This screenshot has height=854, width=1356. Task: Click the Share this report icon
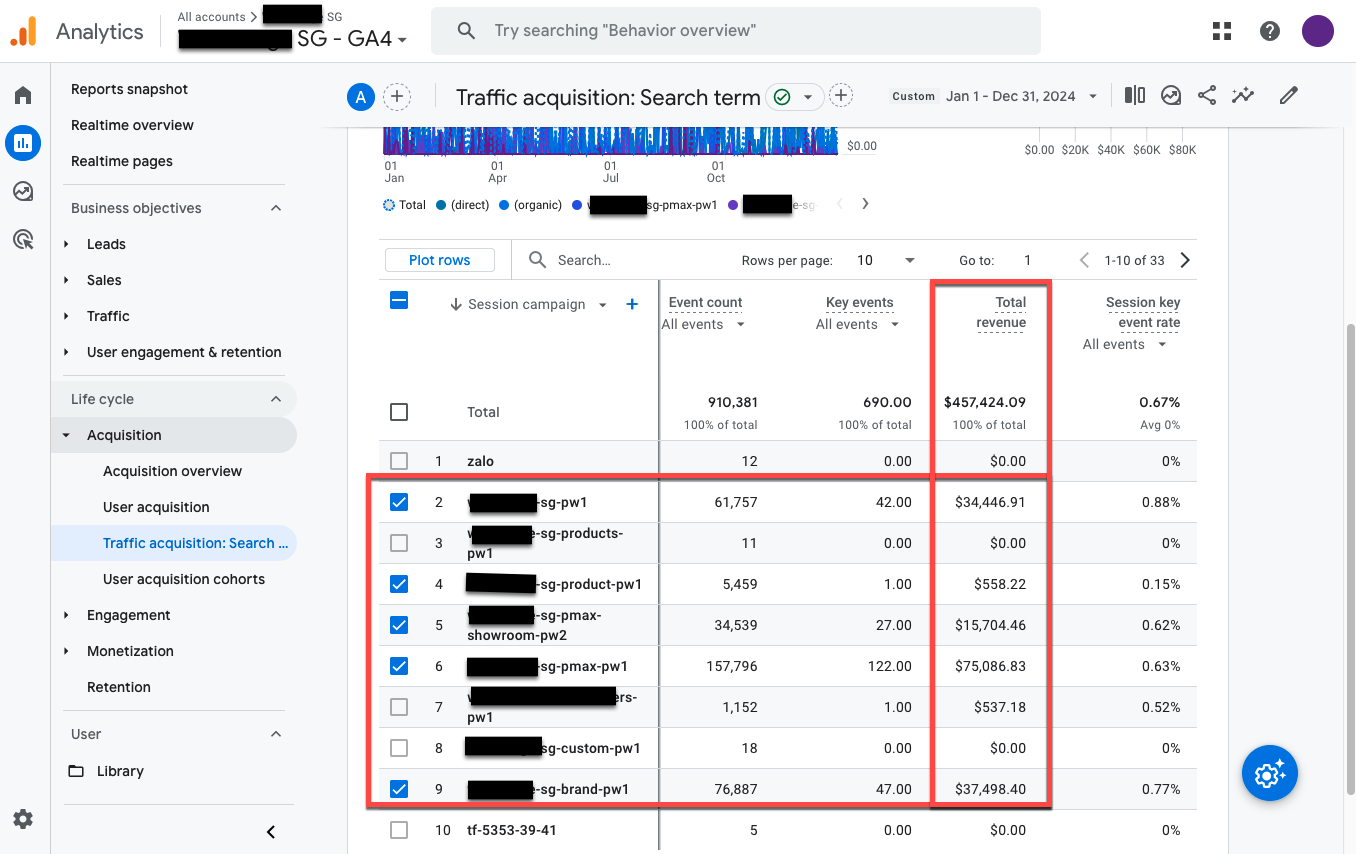coord(1207,96)
